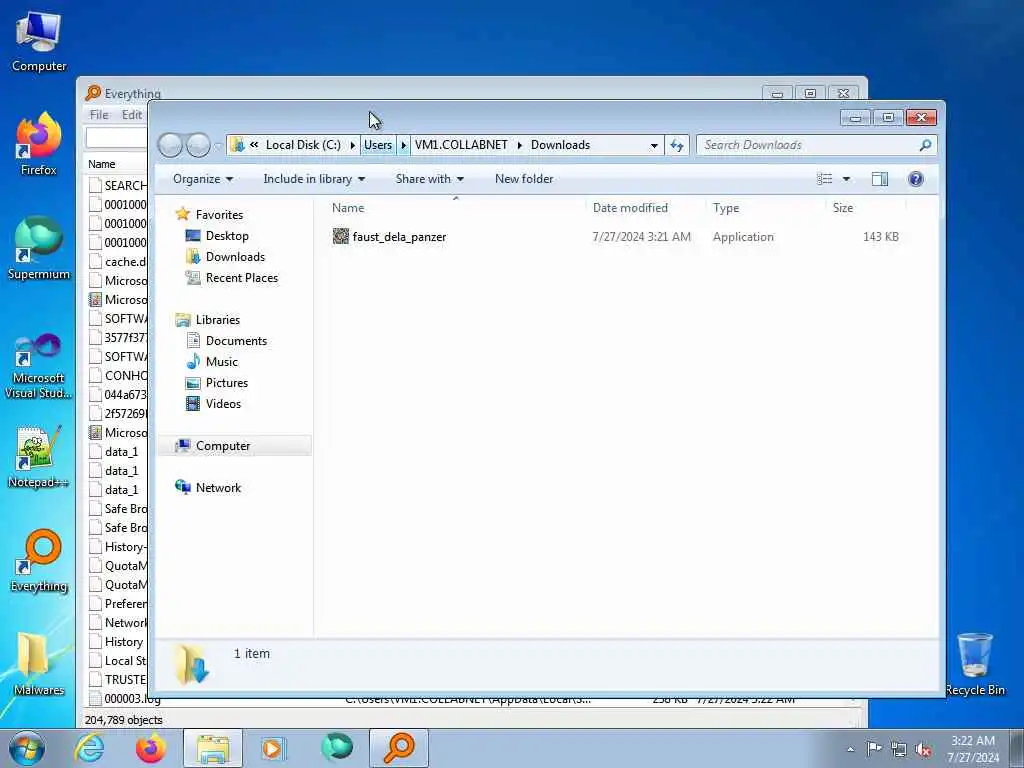Open the Organize dropdown menu

202,179
